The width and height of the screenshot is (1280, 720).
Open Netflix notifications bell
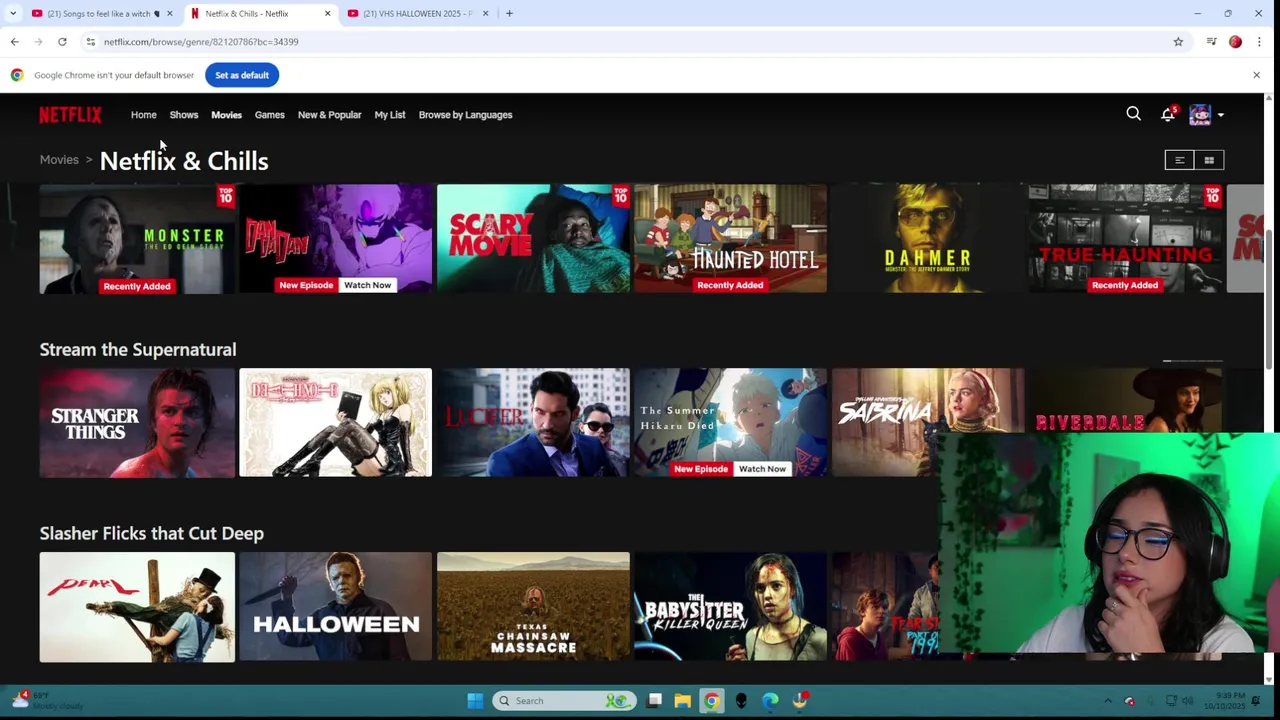tap(1167, 114)
